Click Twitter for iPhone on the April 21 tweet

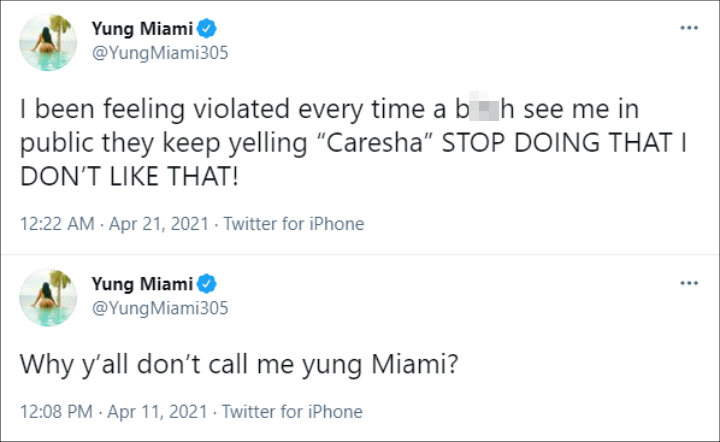point(293,224)
